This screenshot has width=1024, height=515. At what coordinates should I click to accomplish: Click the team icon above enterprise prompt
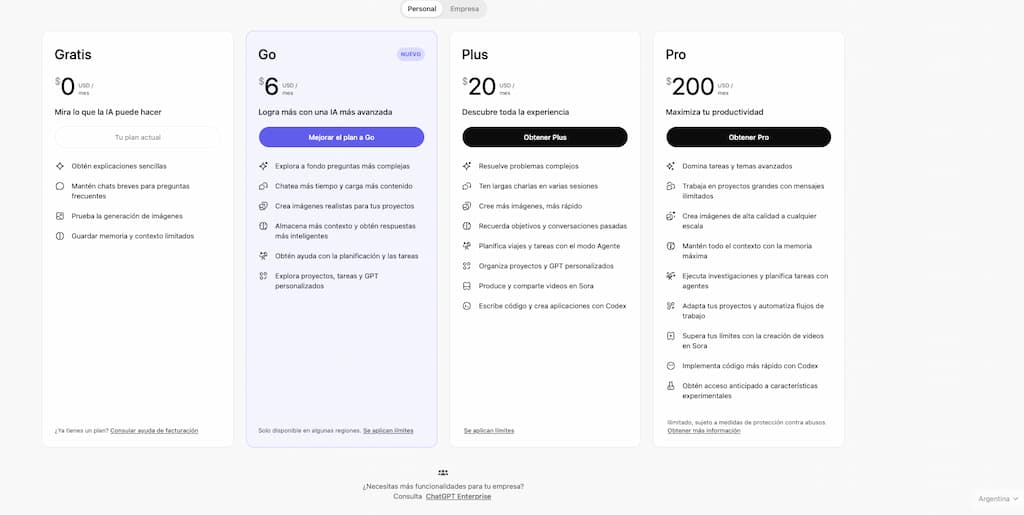443,472
